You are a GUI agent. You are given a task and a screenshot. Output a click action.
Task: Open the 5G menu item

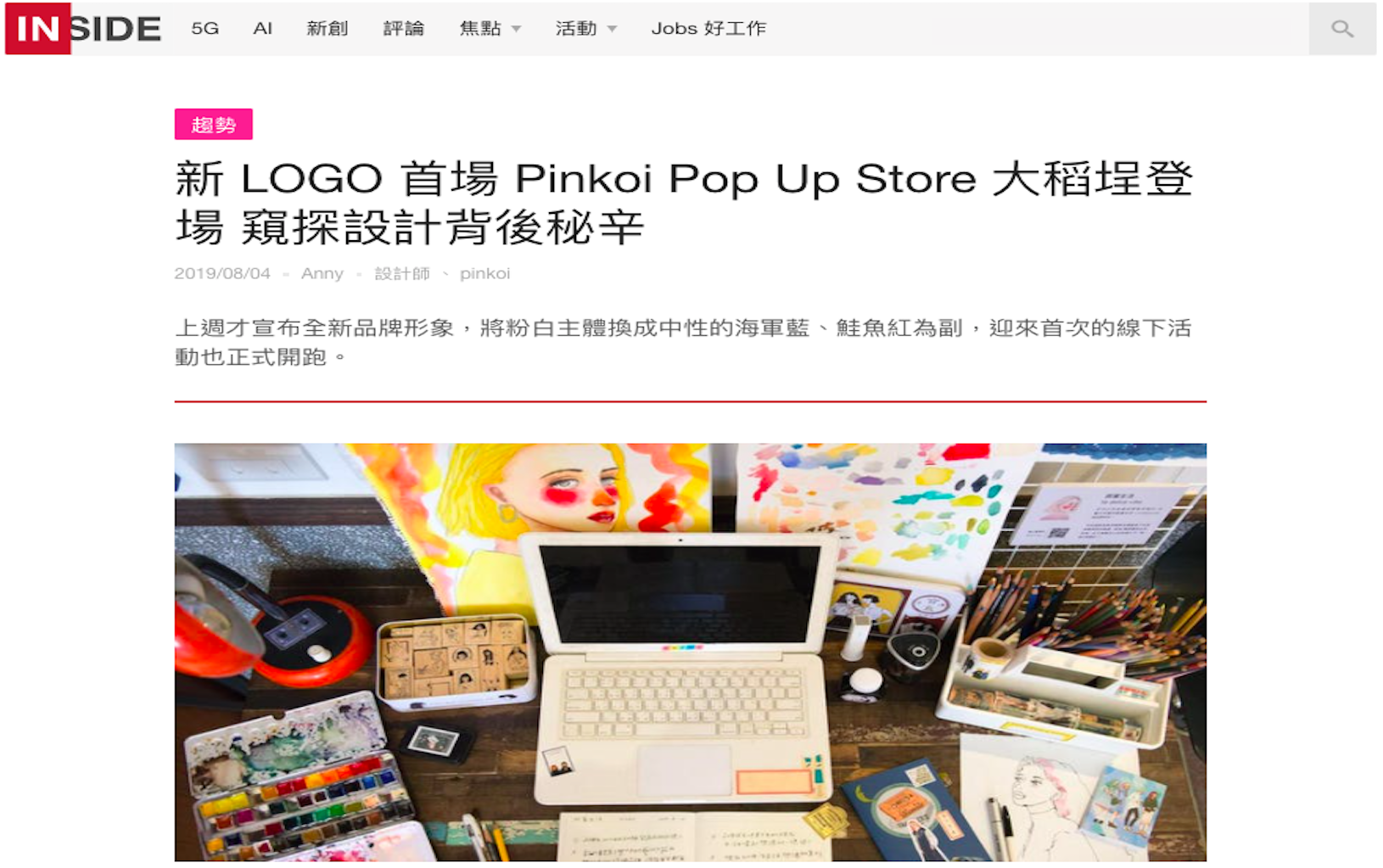coord(204,29)
